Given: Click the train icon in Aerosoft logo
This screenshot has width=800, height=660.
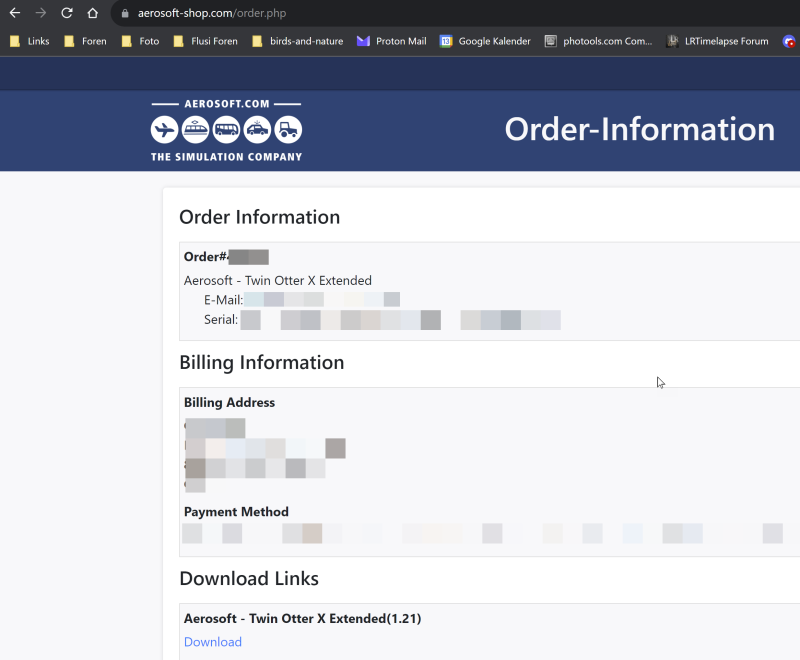Looking at the screenshot, I should point(195,130).
